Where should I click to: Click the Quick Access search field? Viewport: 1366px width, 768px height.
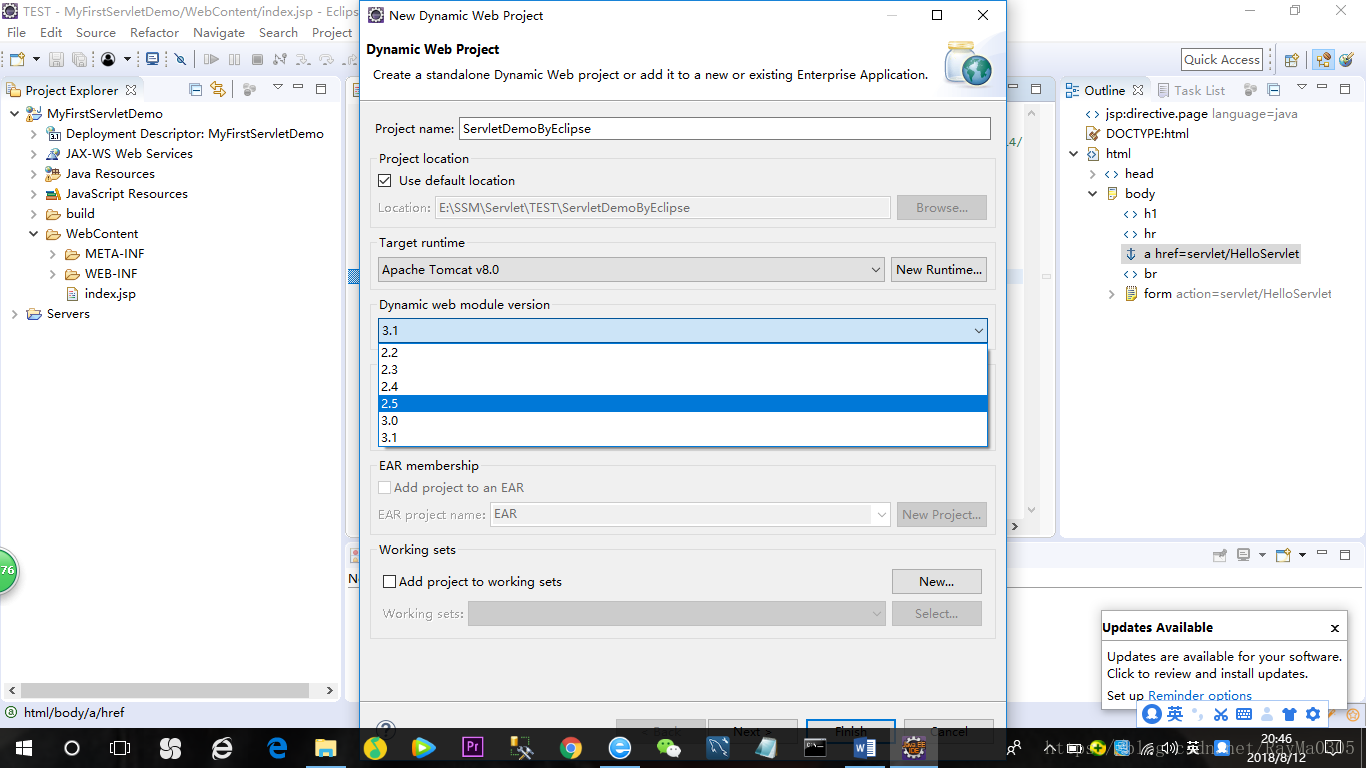pos(1222,60)
